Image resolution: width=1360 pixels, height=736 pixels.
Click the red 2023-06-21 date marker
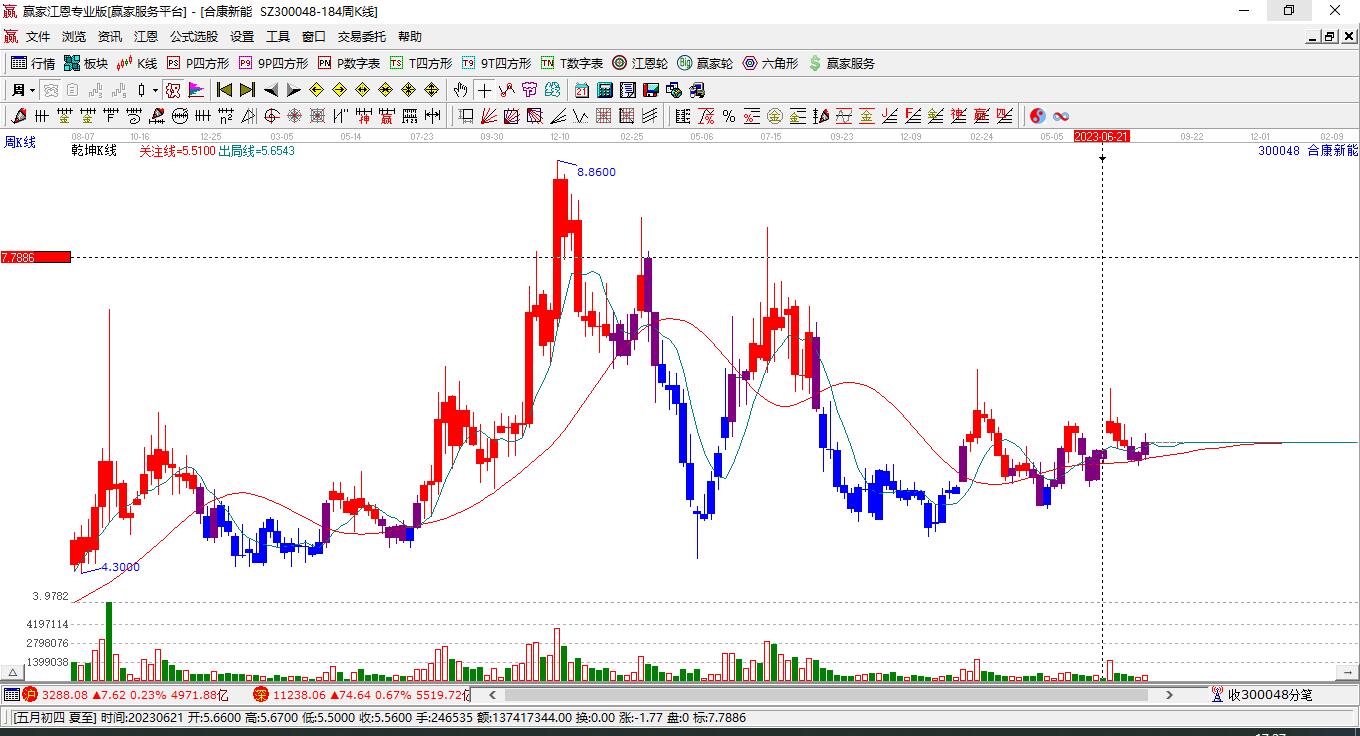pyautogui.click(x=1101, y=136)
